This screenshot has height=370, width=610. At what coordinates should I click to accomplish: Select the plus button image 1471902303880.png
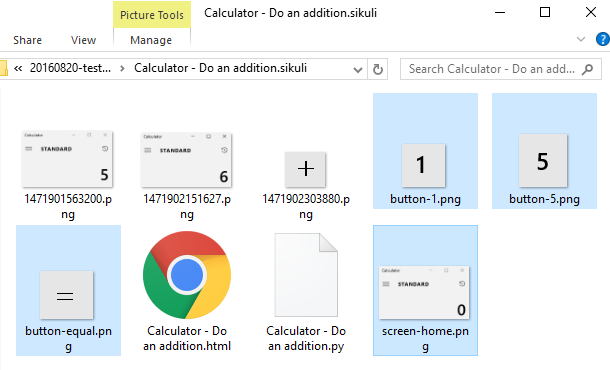click(x=305, y=169)
